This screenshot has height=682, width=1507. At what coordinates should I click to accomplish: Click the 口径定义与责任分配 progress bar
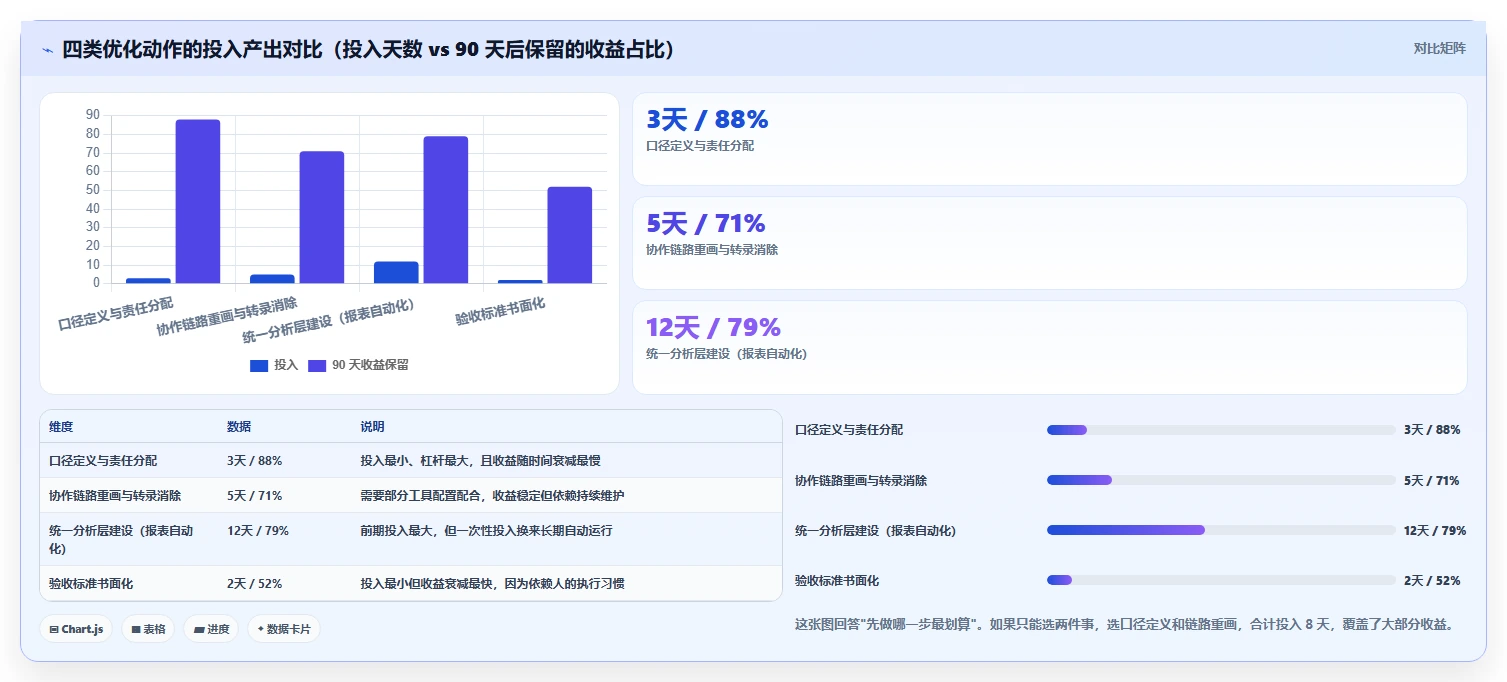pyautogui.click(x=1221, y=430)
